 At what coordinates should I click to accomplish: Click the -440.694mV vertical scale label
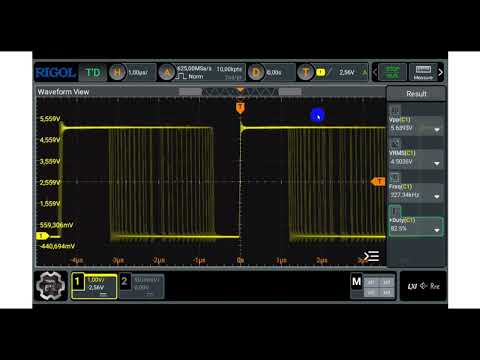[x=57, y=246]
